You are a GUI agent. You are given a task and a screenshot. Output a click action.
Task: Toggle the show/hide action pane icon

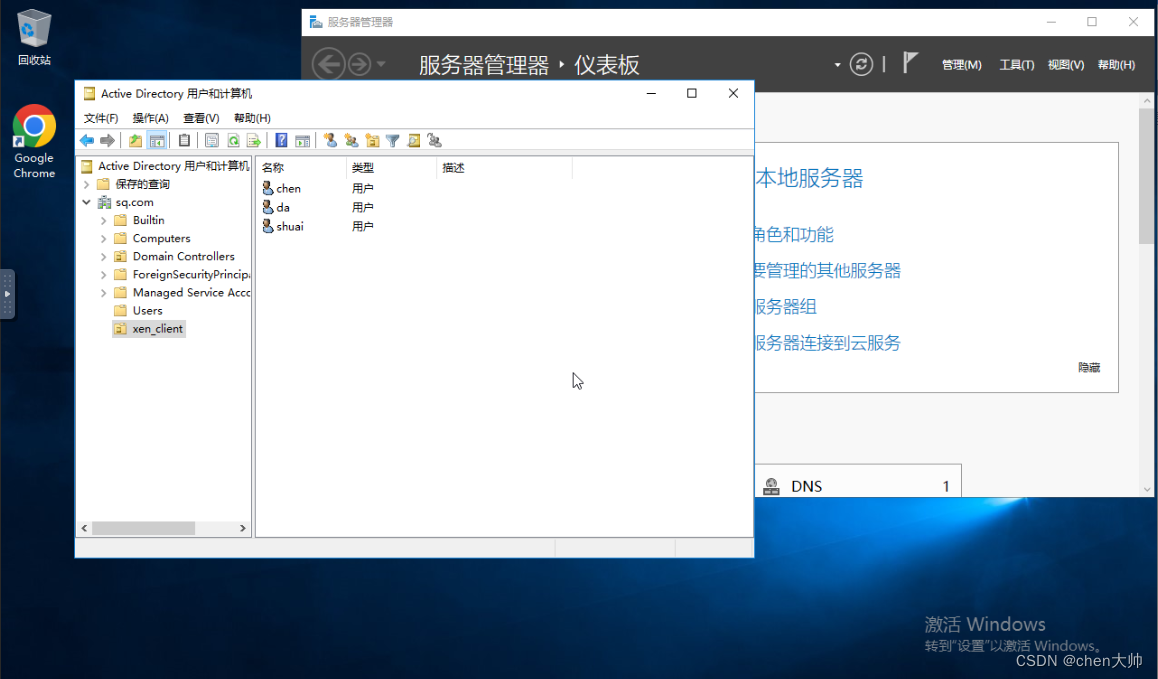click(x=302, y=140)
